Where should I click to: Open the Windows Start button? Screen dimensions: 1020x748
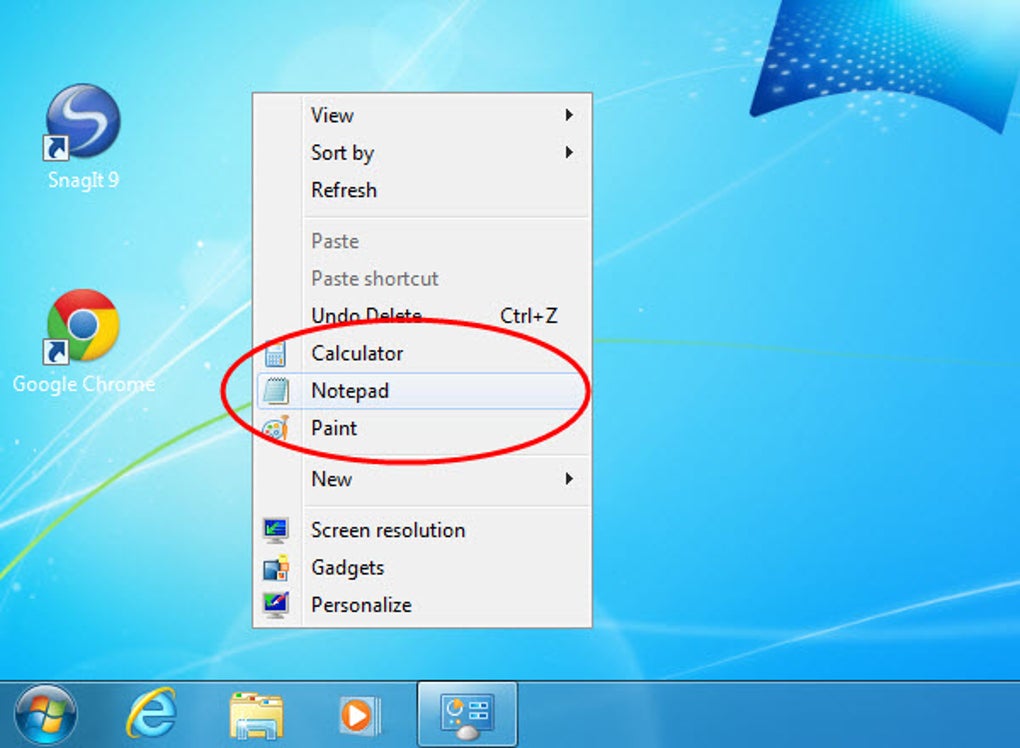pos(46,714)
